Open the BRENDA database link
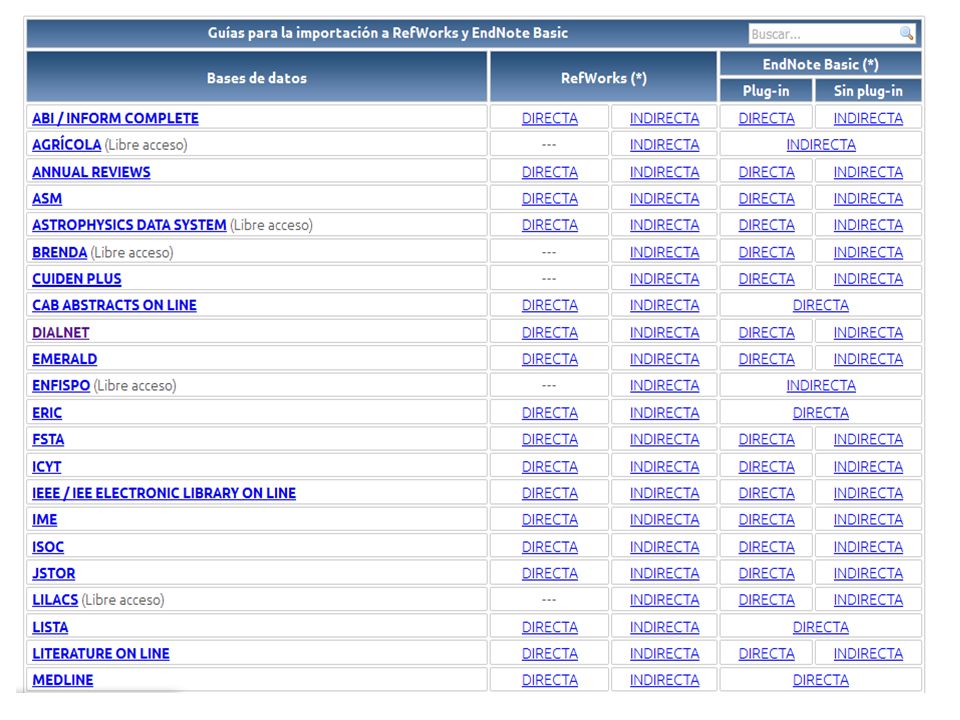Screen dimensions: 960x720 [x=59, y=252]
